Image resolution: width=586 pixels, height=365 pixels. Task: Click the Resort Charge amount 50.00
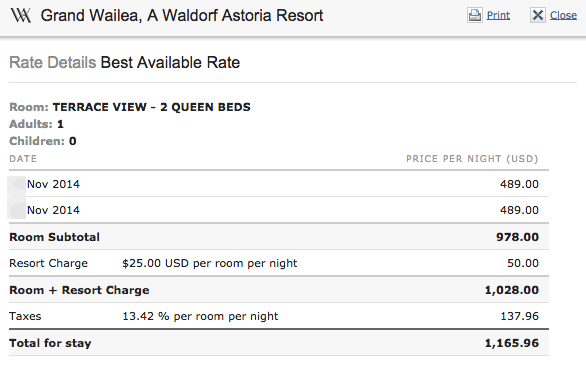pyautogui.click(x=523, y=263)
